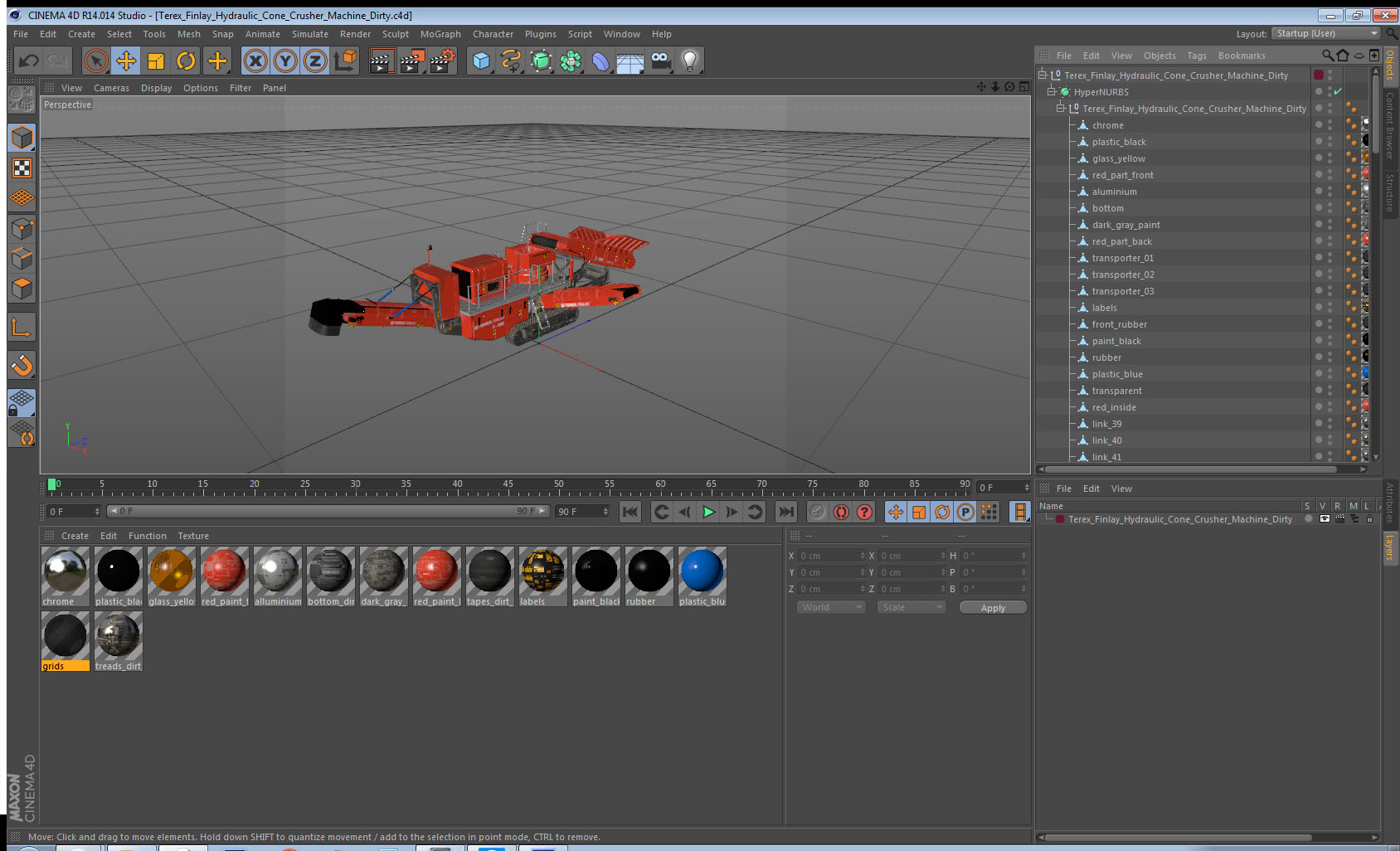The width and height of the screenshot is (1400, 851).
Task: Open the MoGraph menu
Action: pos(440,34)
